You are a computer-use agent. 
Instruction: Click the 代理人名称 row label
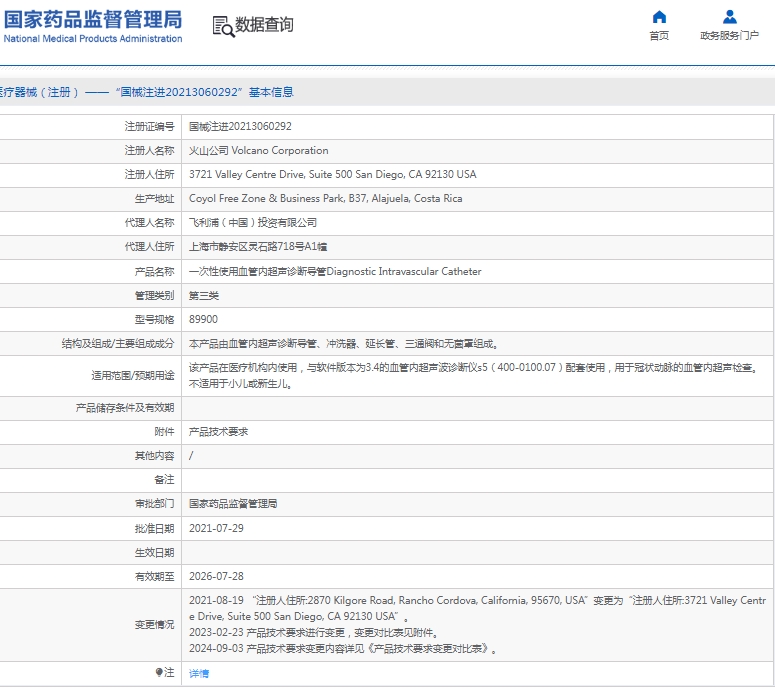[149, 222]
